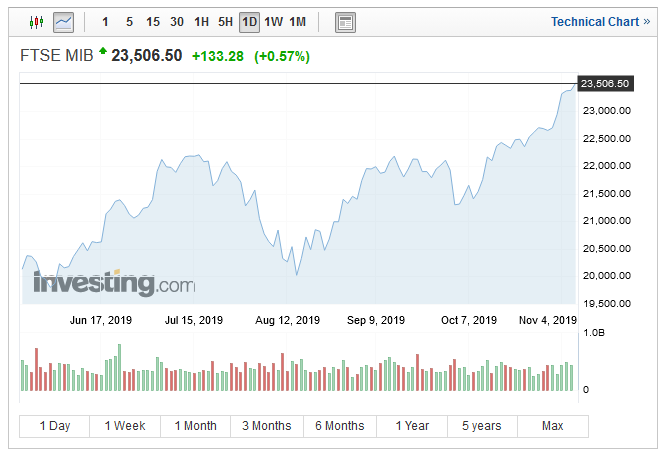Show the 5 years range
Screen dimensions: 667x456
[x=482, y=426]
